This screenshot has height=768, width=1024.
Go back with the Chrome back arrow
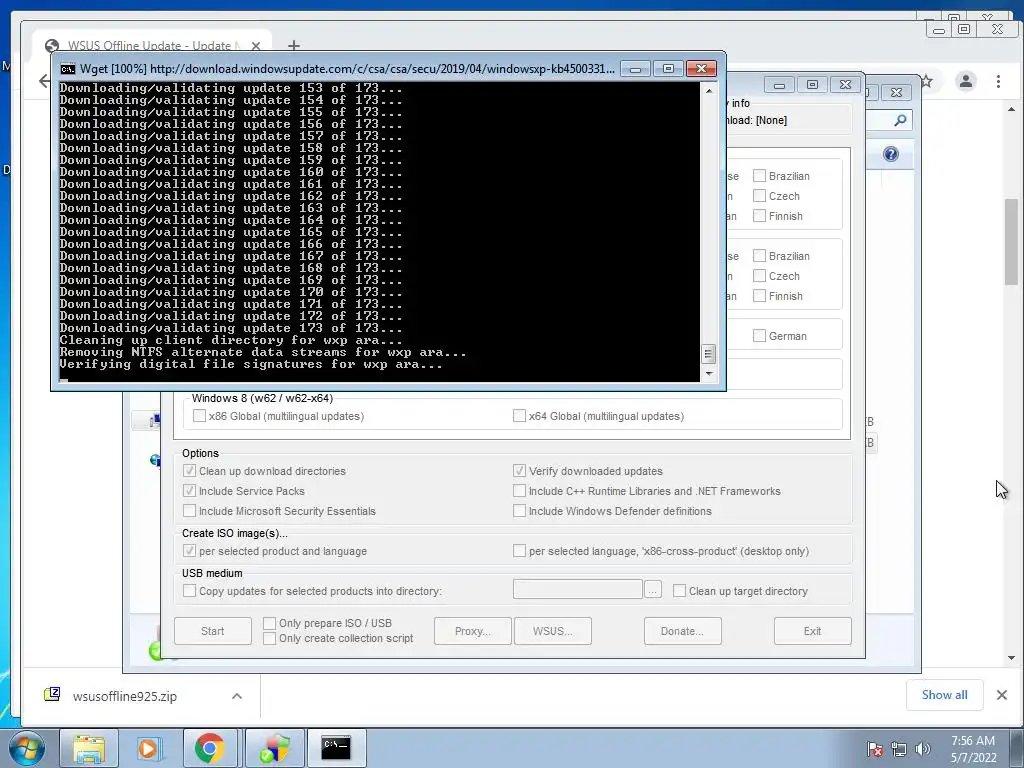tap(44, 81)
